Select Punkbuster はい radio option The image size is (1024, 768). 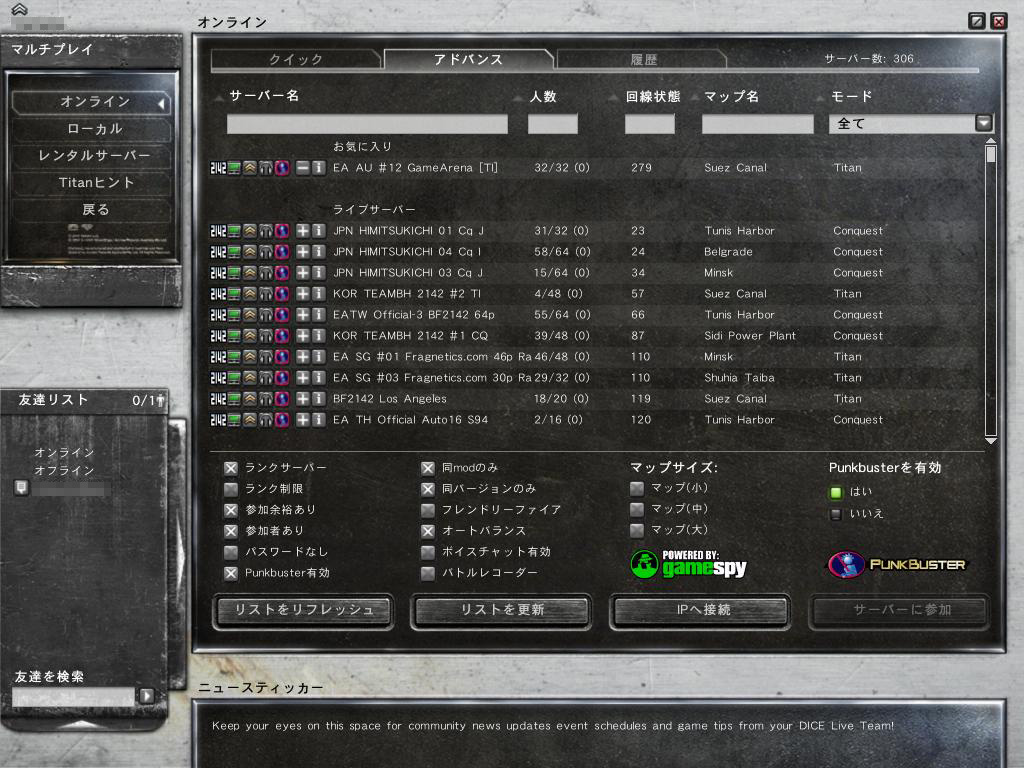point(836,492)
